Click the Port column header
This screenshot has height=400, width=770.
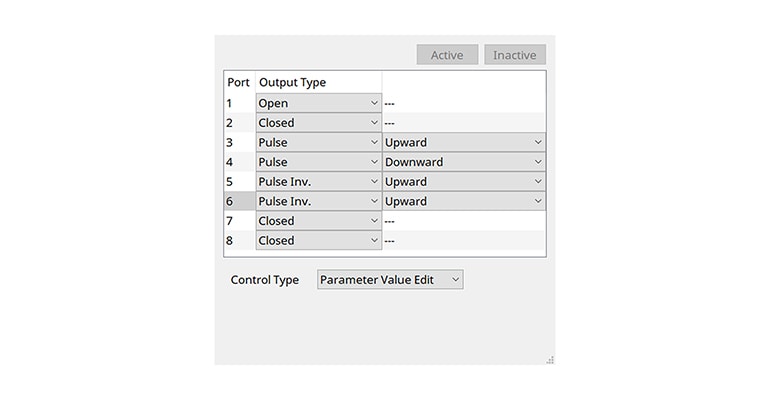click(x=239, y=82)
